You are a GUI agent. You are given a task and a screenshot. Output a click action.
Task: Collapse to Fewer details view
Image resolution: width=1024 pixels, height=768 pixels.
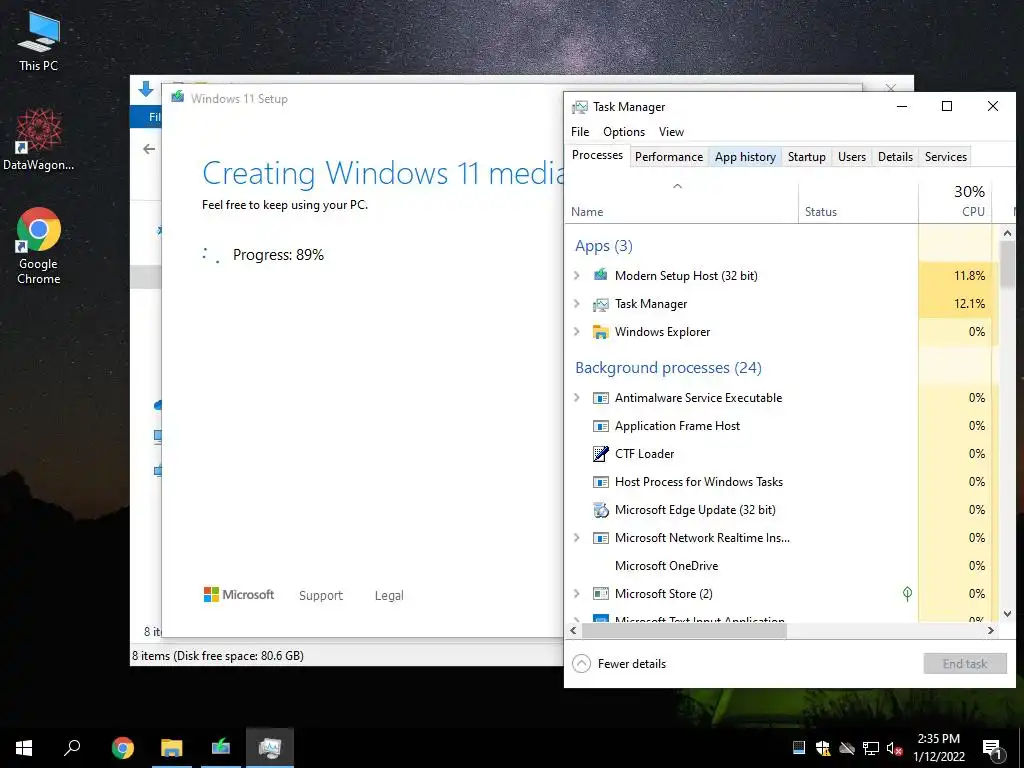619,664
